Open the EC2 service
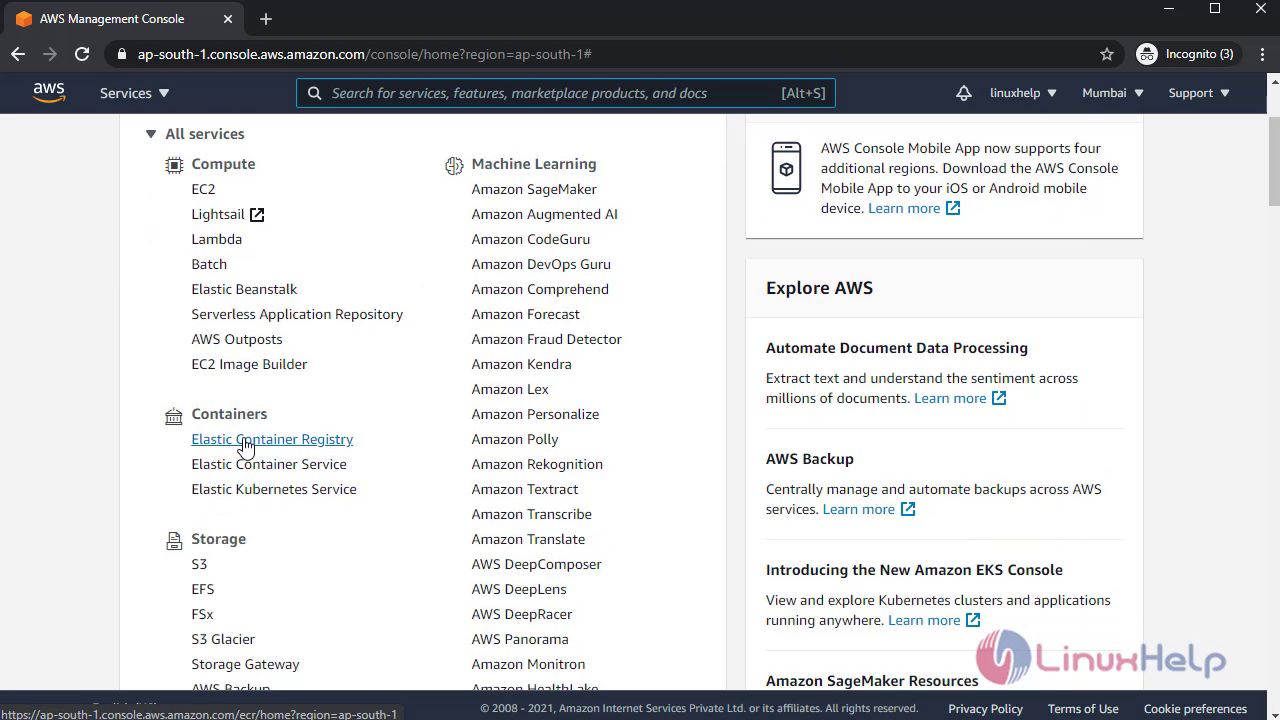Image resolution: width=1280 pixels, height=720 pixels. 203,189
